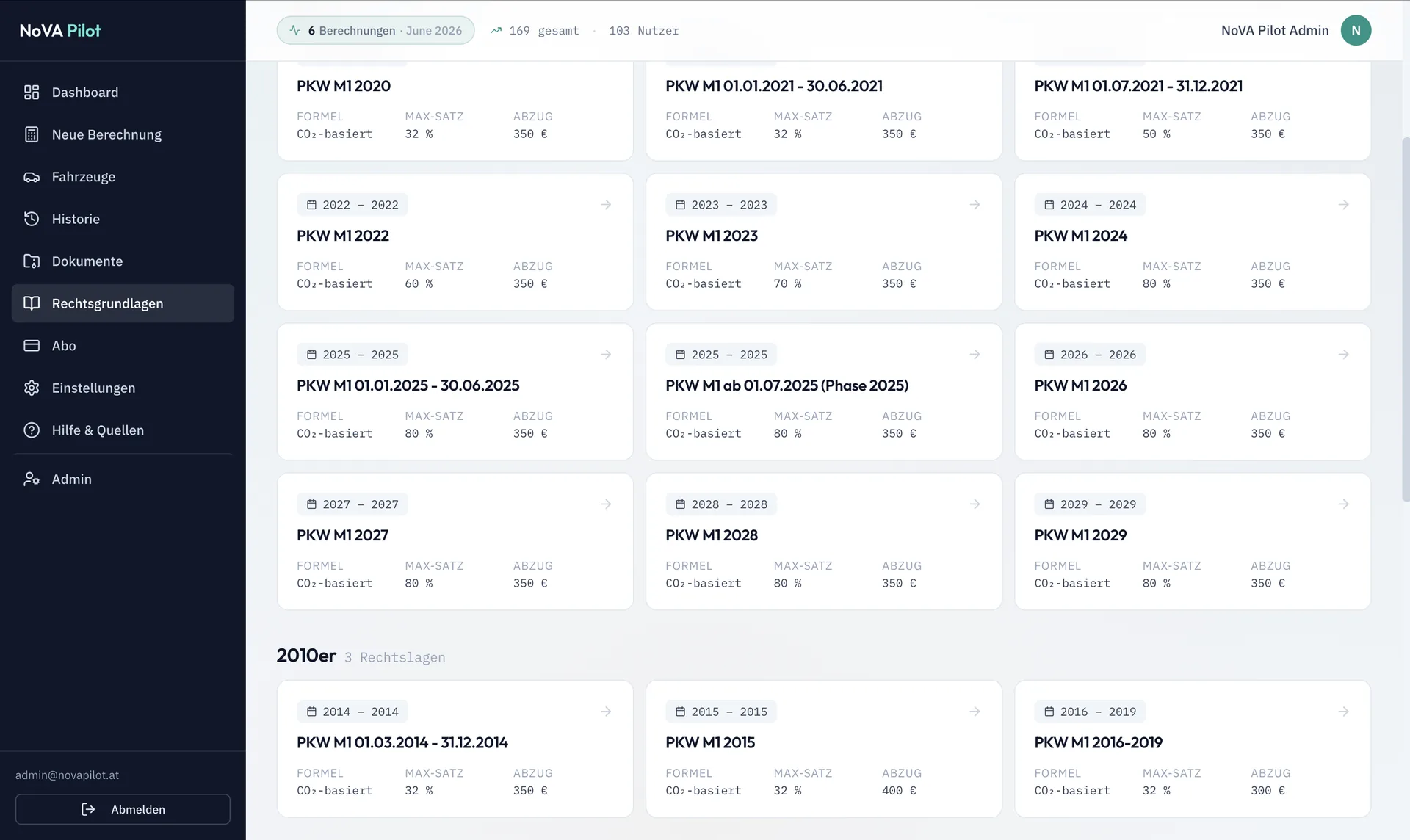Click the 3 Rechtslagen count label
Screen dimensions: 1410x840
[395, 657]
